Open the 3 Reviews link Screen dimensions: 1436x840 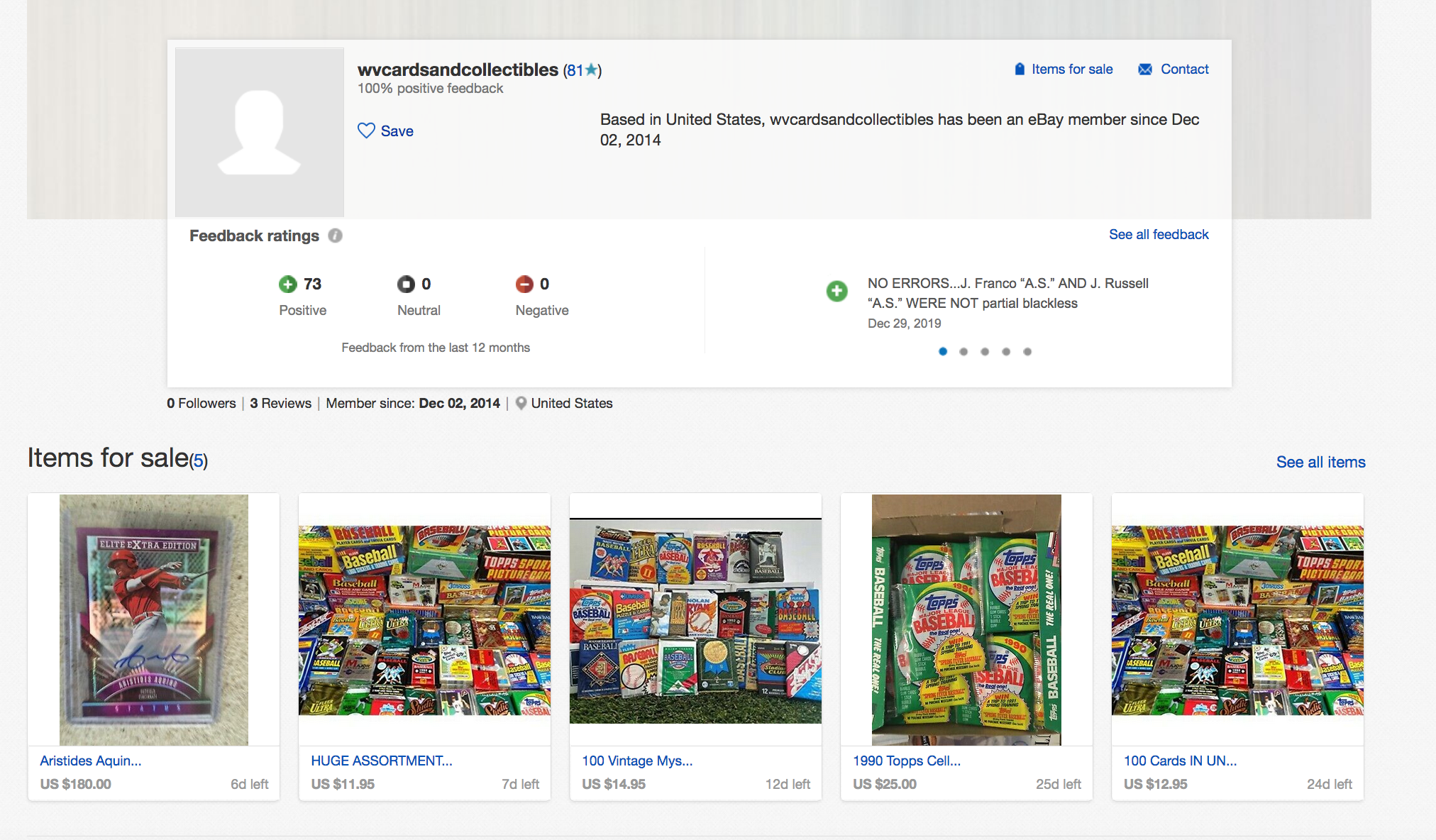click(280, 403)
